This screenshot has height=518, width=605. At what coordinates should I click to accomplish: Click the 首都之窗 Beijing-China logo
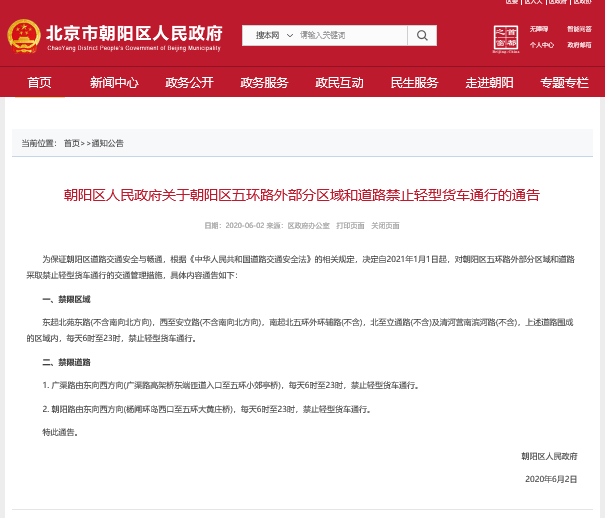pyautogui.click(x=508, y=37)
